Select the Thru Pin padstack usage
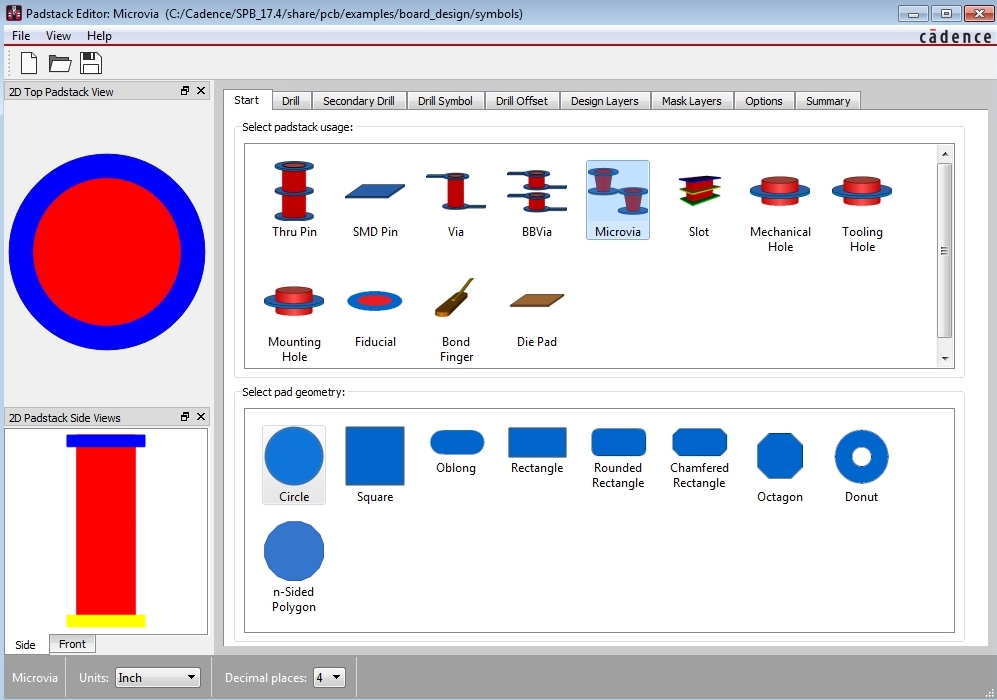This screenshot has width=997, height=700. tap(294, 200)
